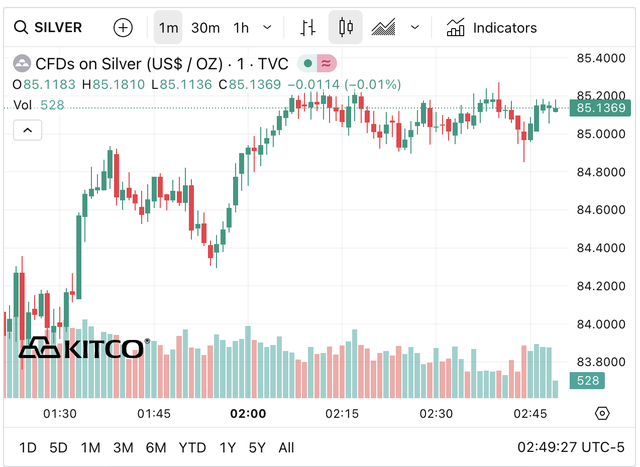Select the YTD date range

192,447
